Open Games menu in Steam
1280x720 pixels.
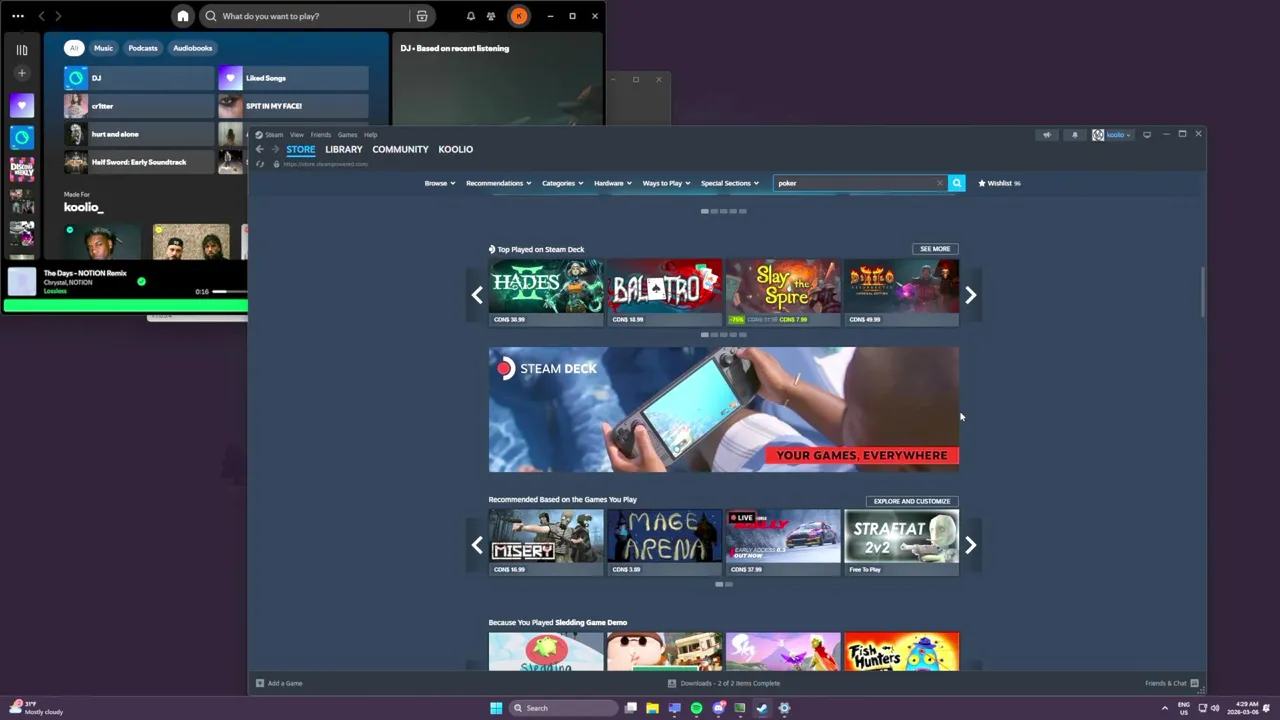pyautogui.click(x=347, y=135)
